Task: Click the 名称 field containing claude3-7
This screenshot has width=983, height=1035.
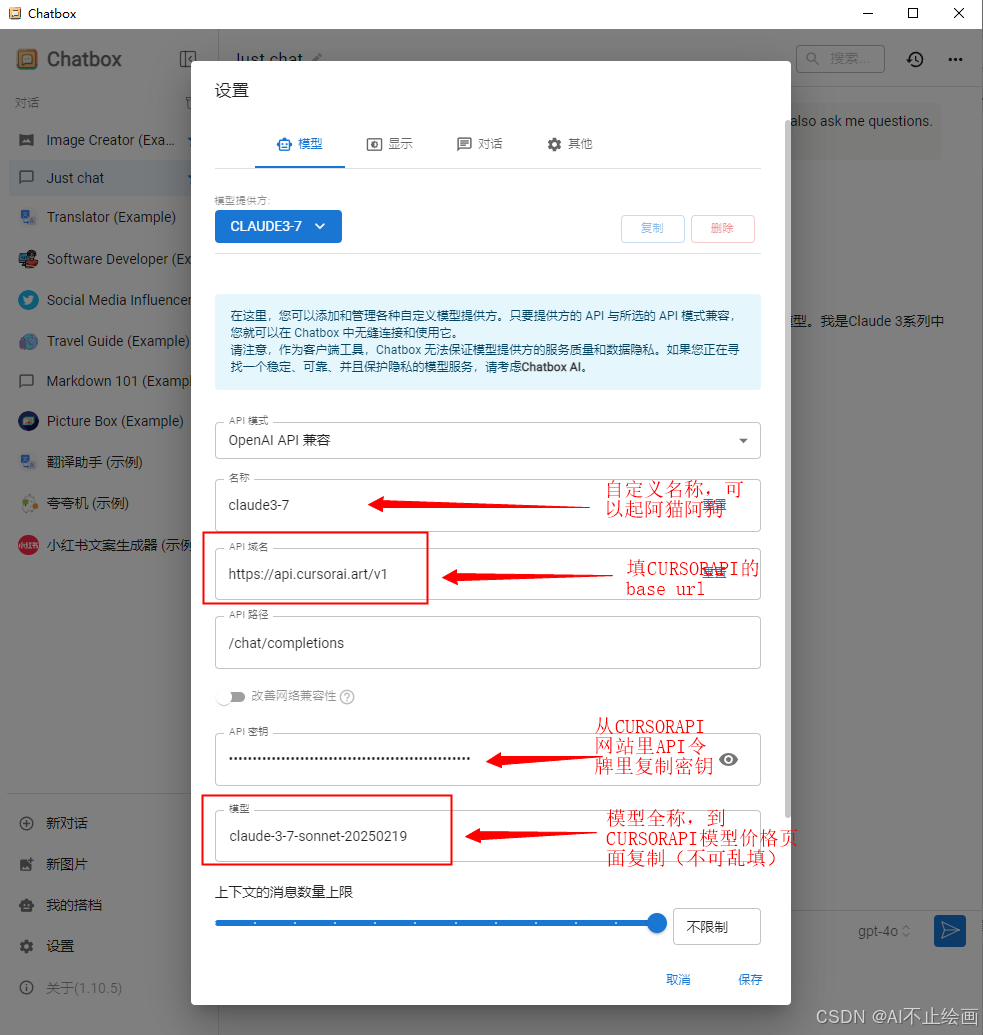Action: pos(487,506)
